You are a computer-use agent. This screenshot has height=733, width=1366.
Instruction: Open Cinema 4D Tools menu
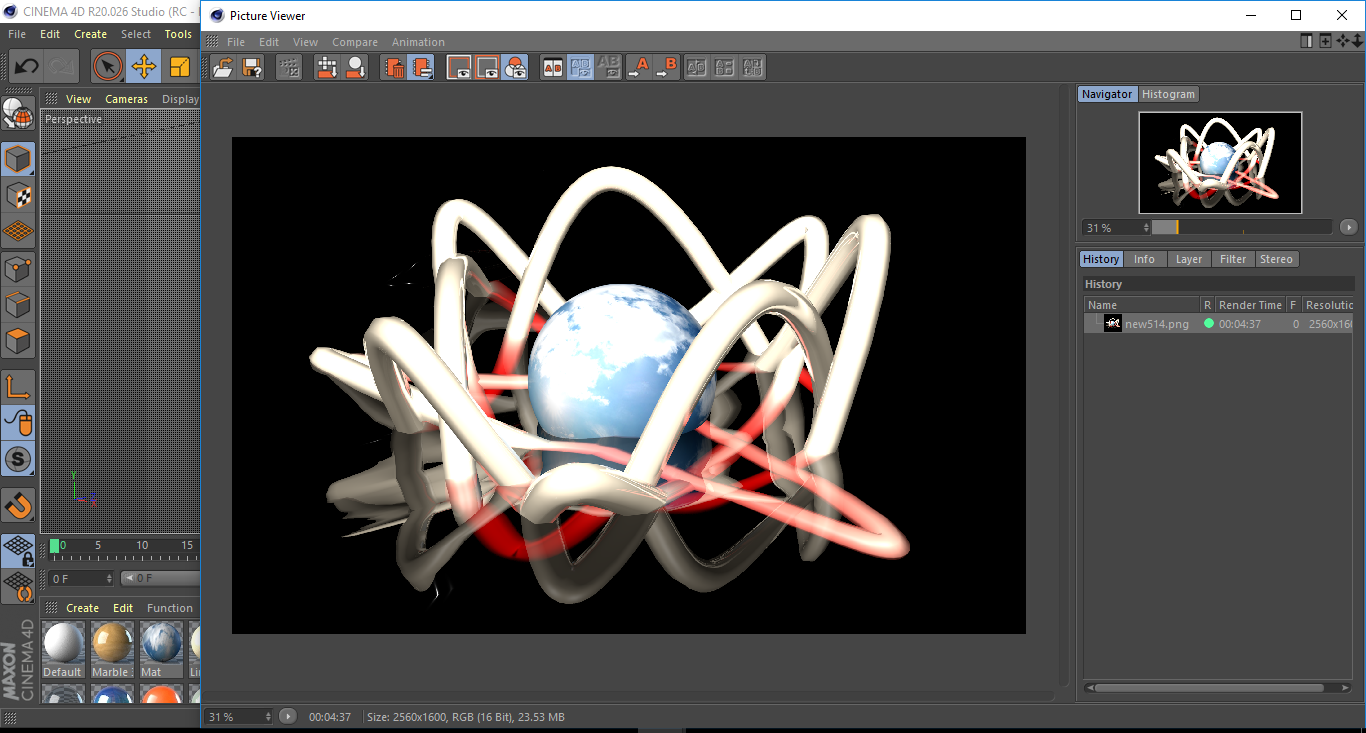178,34
